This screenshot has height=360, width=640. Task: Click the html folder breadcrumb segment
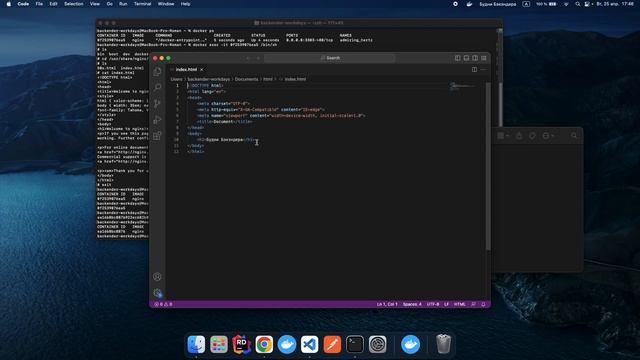click(x=268, y=79)
